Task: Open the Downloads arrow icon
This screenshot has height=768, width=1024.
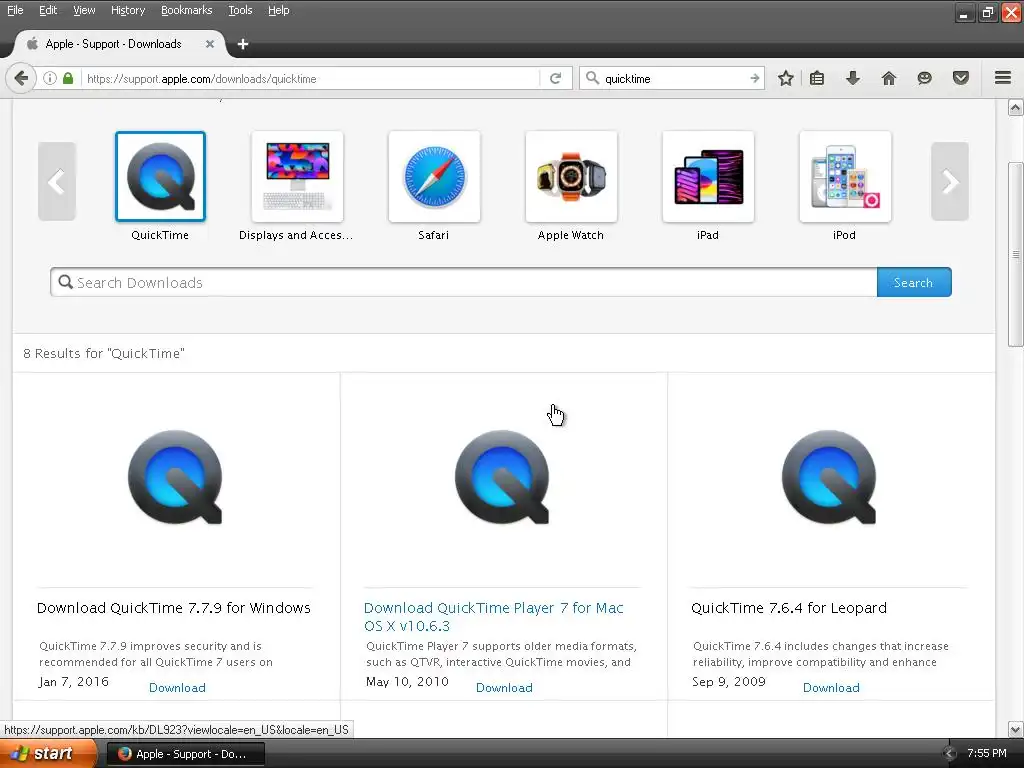Action: pos(853,78)
